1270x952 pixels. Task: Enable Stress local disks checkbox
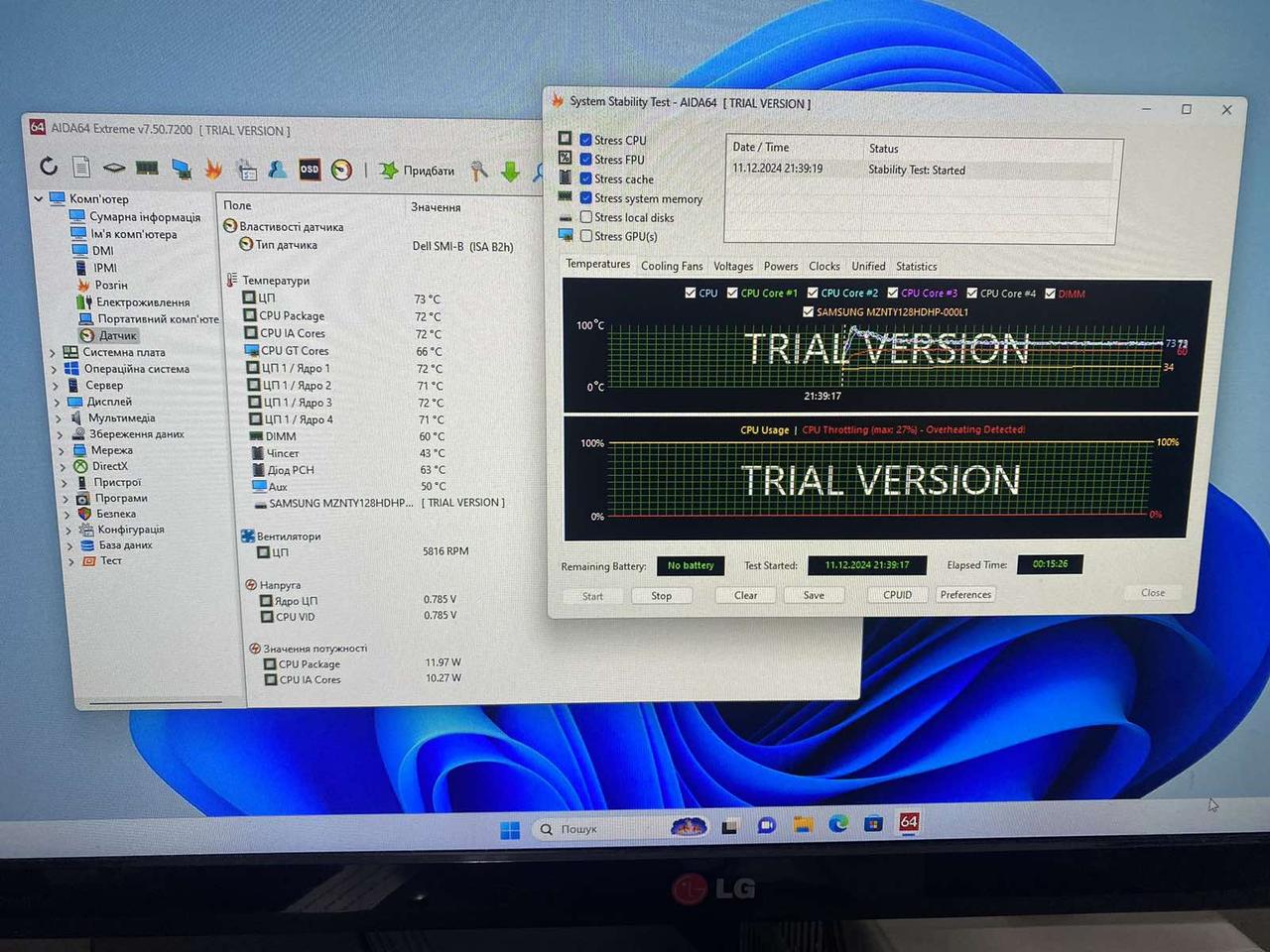[x=586, y=216]
